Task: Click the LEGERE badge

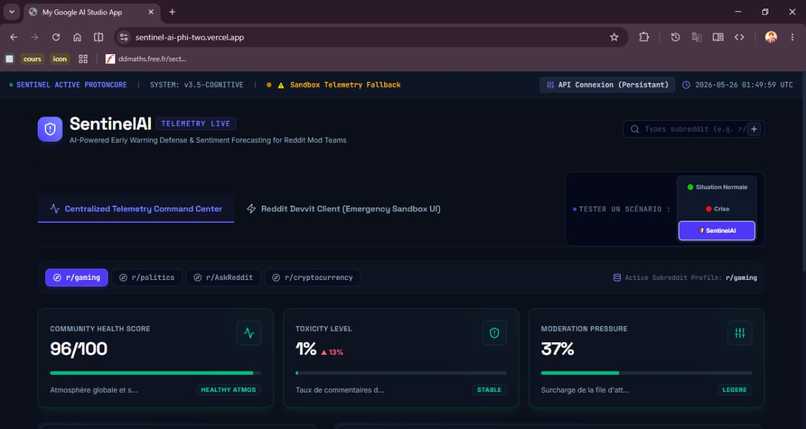Action: 734,390
